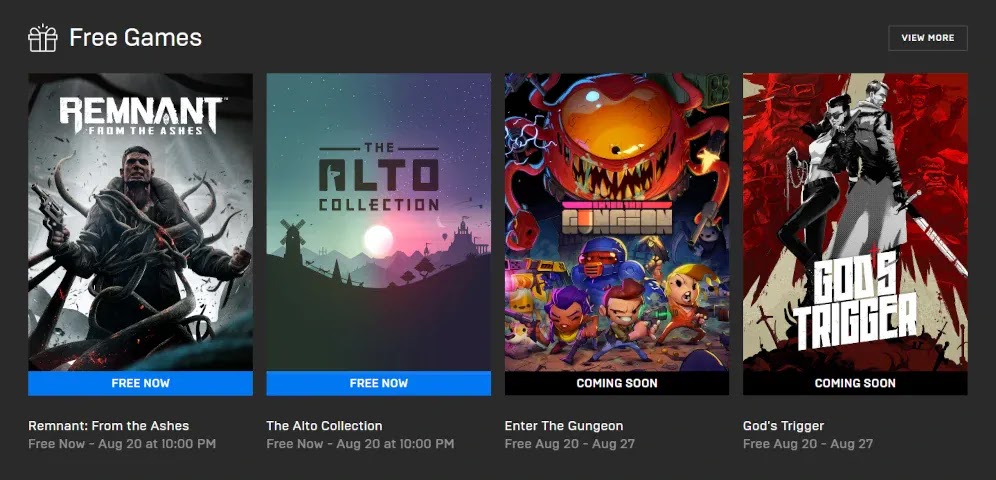Viewport: 996px width, 480px height.
Task: Click the gift box icon beside Free Games
Action: click(x=43, y=38)
